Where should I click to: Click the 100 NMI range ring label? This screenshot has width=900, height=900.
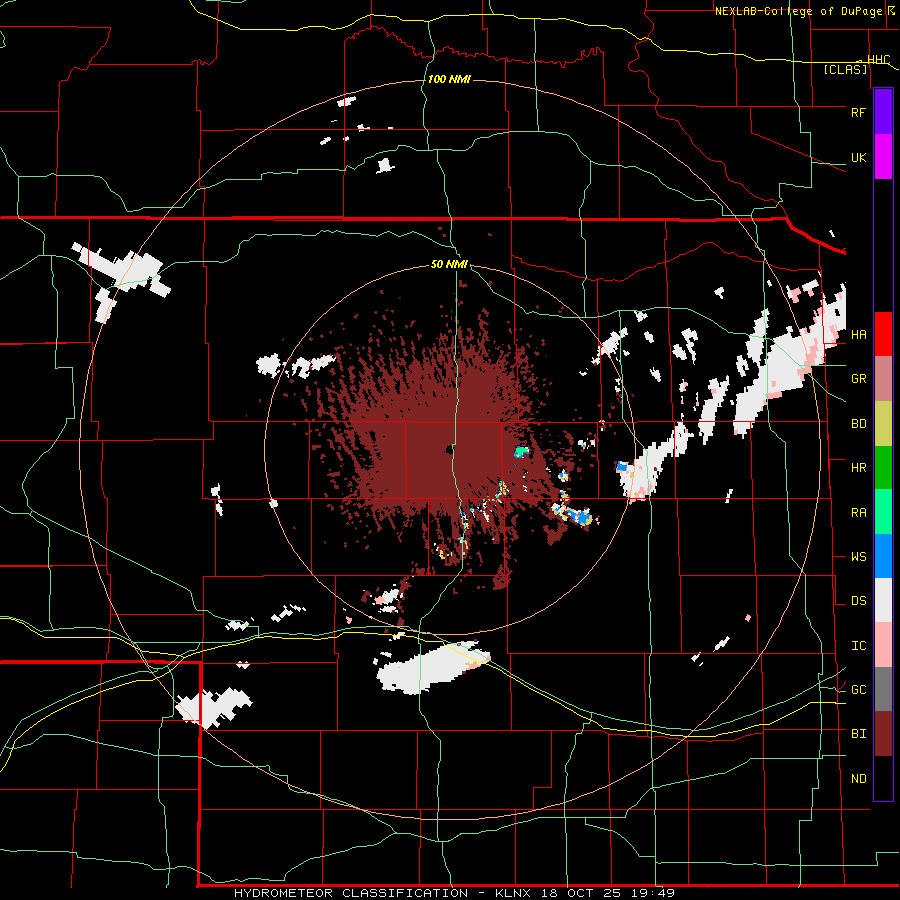449,79
